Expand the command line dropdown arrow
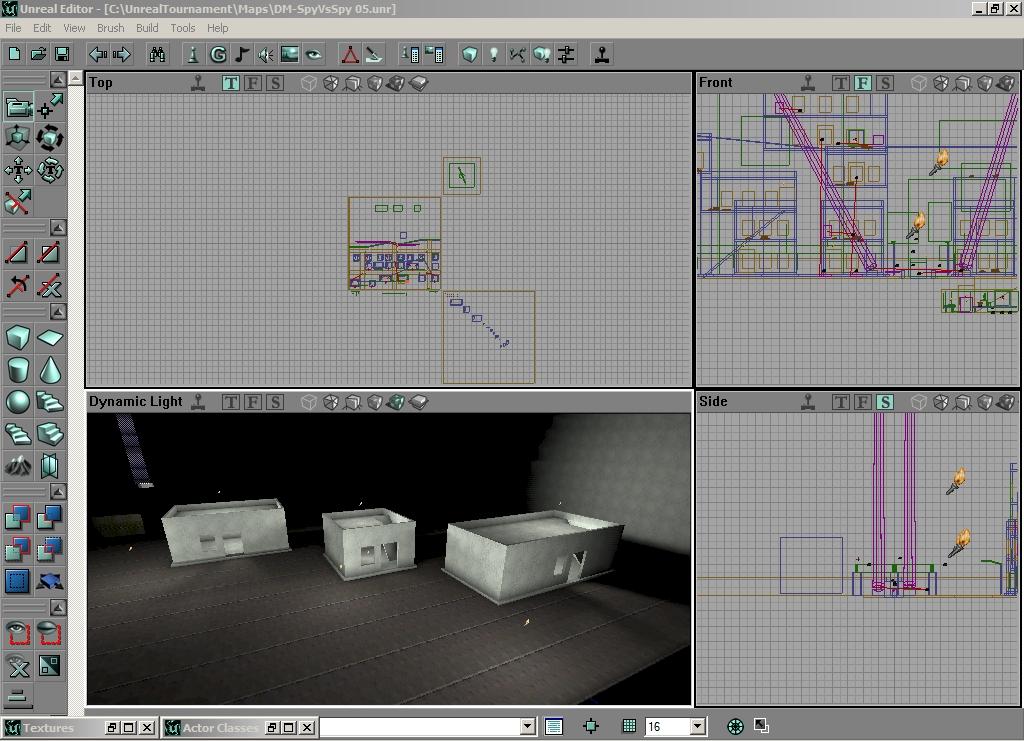1024x741 pixels. (x=527, y=727)
